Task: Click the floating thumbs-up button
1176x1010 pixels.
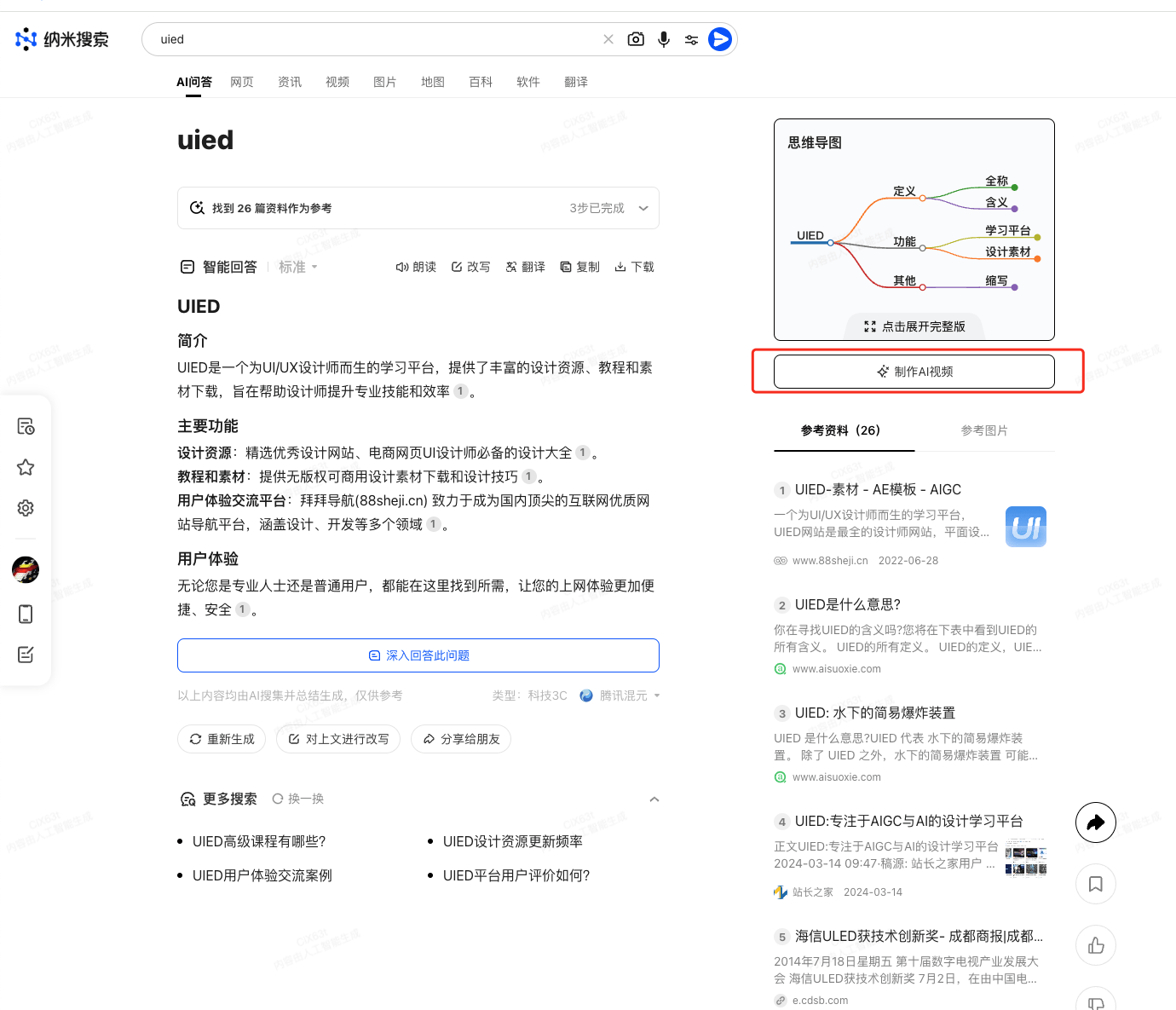Action: pyautogui.click(x=1096, y=945)
